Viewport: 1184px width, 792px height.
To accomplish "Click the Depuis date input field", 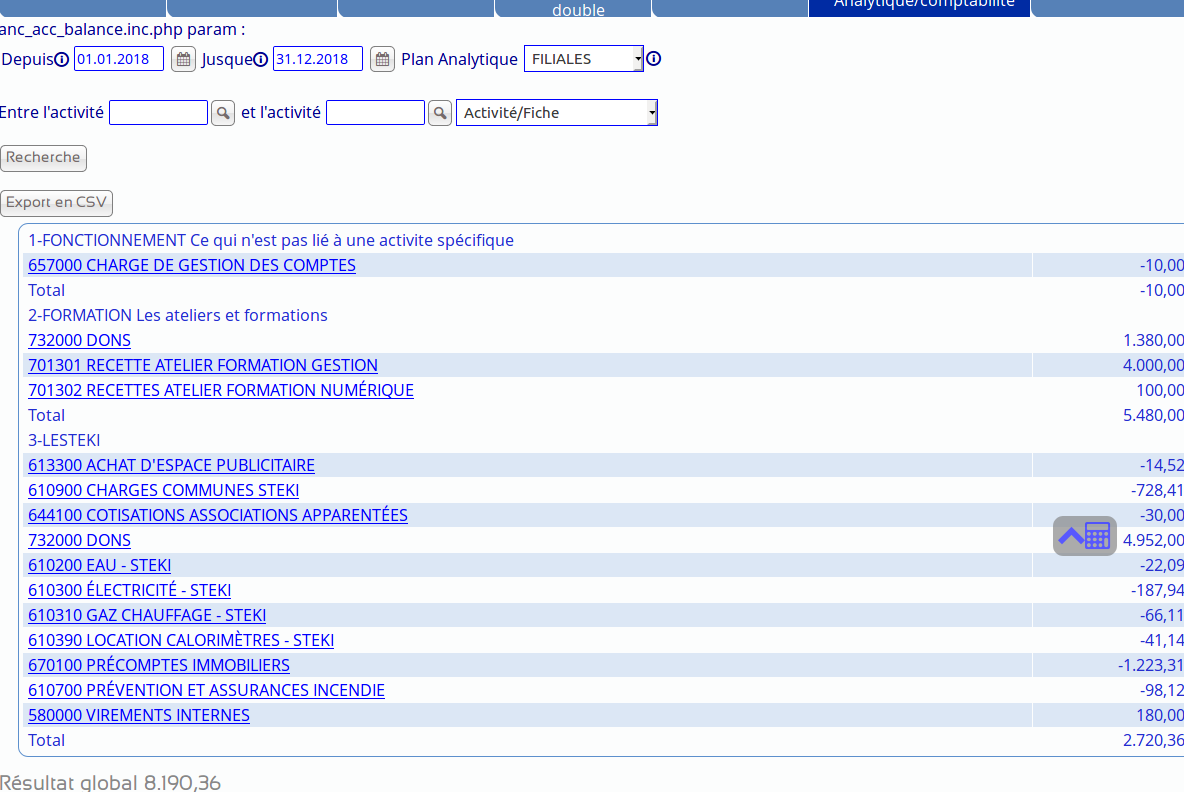I will [x=118, y=59].
